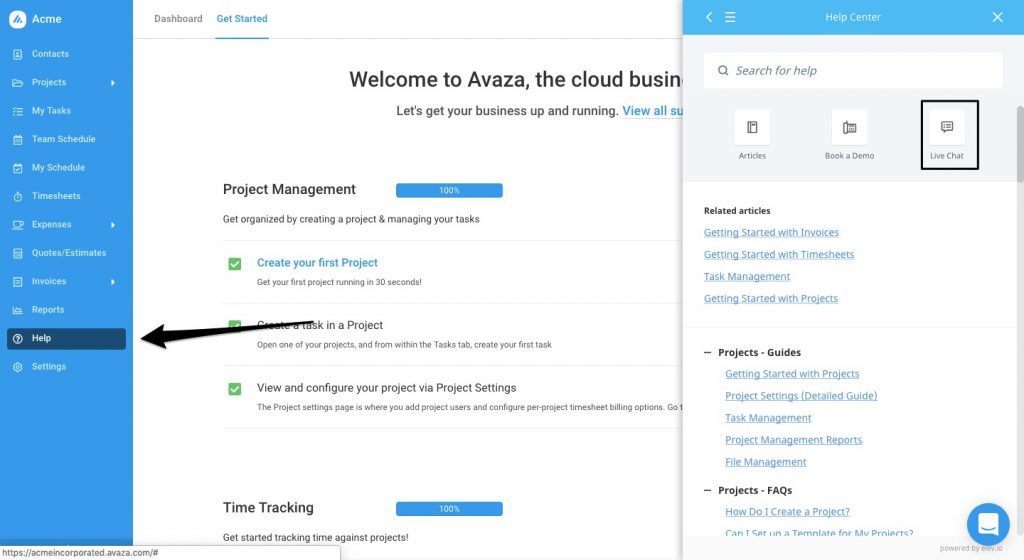Image resolution: width=1024 pixels, height=560 pixels.
Task: Click the My Schedule calendar icon
Action: click(x=18, y=168)
